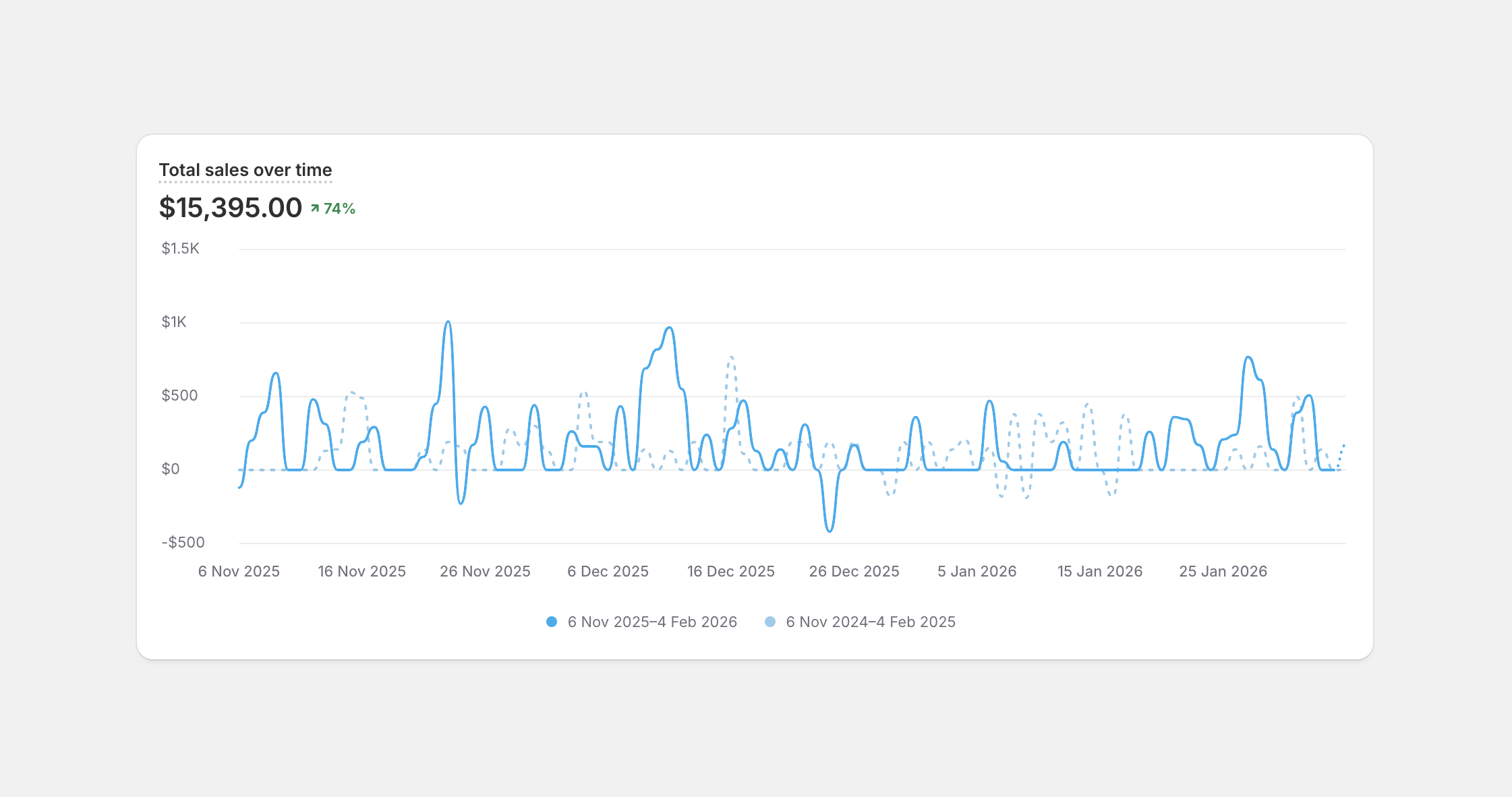This screenshot has width=1512, height=797.
Task: Click the green upward trend arrow icon
Action: coord(314,208)
